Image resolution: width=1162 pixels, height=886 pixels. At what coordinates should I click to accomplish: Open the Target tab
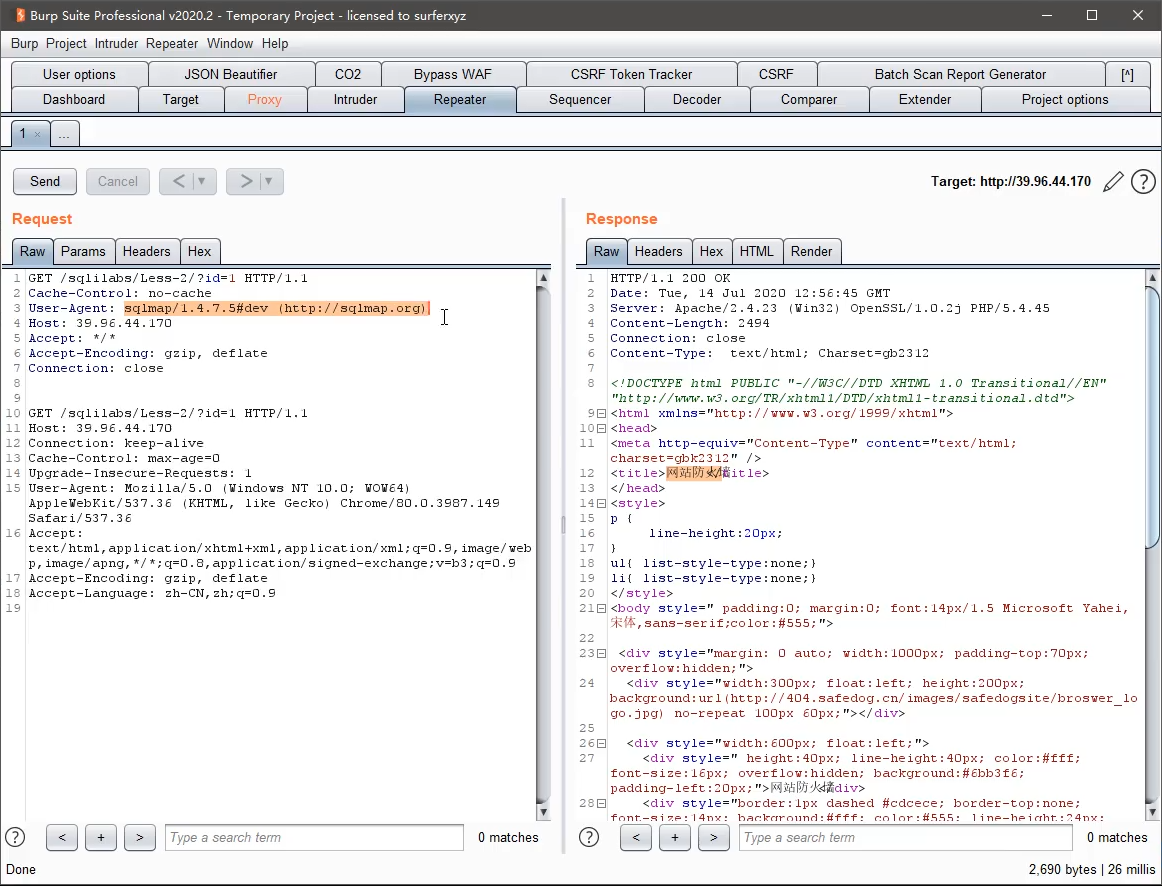[181, 99]
